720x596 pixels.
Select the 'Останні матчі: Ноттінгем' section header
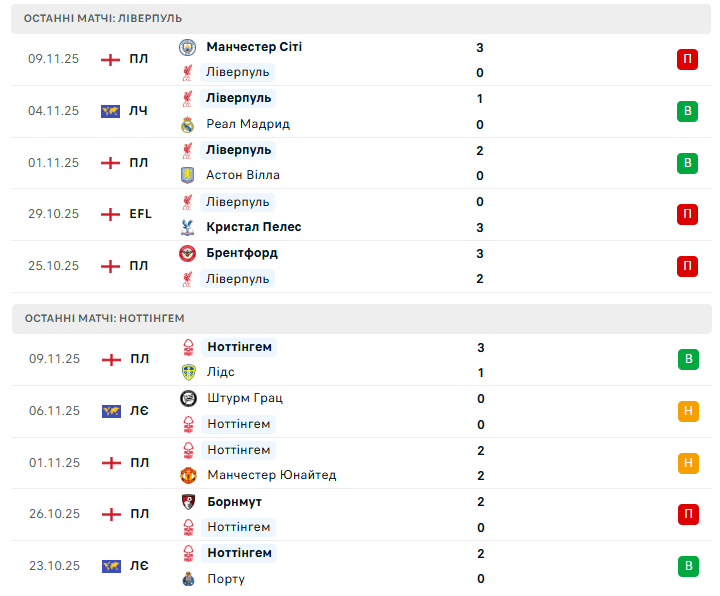click(105, 318)
